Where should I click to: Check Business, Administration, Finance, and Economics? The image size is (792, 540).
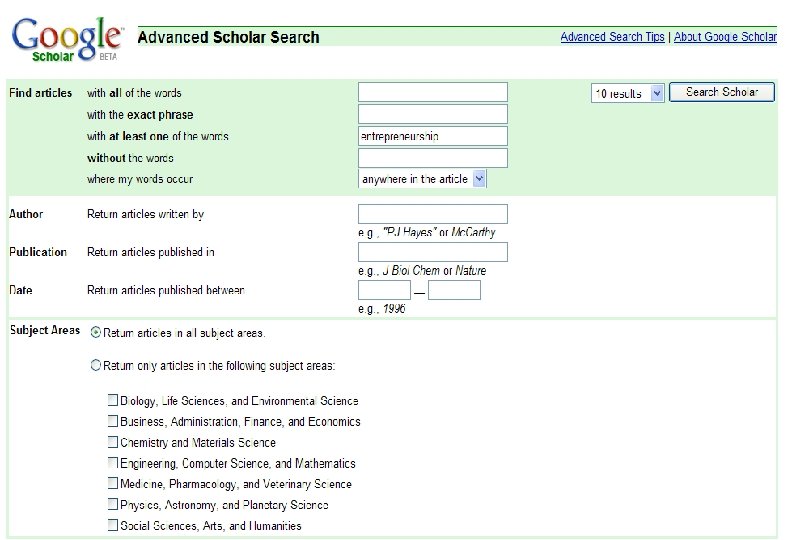(113, 421)
